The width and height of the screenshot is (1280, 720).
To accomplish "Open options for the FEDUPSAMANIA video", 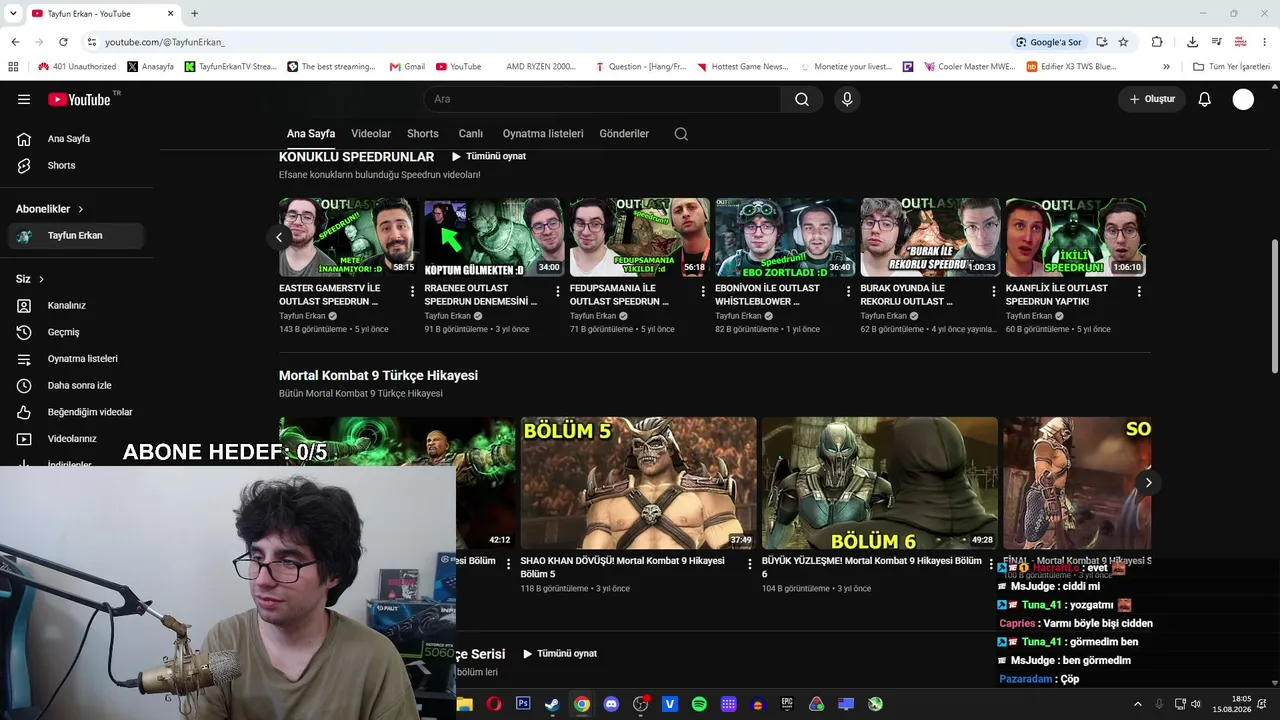I will pyautogui.click(x=702, y=292).
